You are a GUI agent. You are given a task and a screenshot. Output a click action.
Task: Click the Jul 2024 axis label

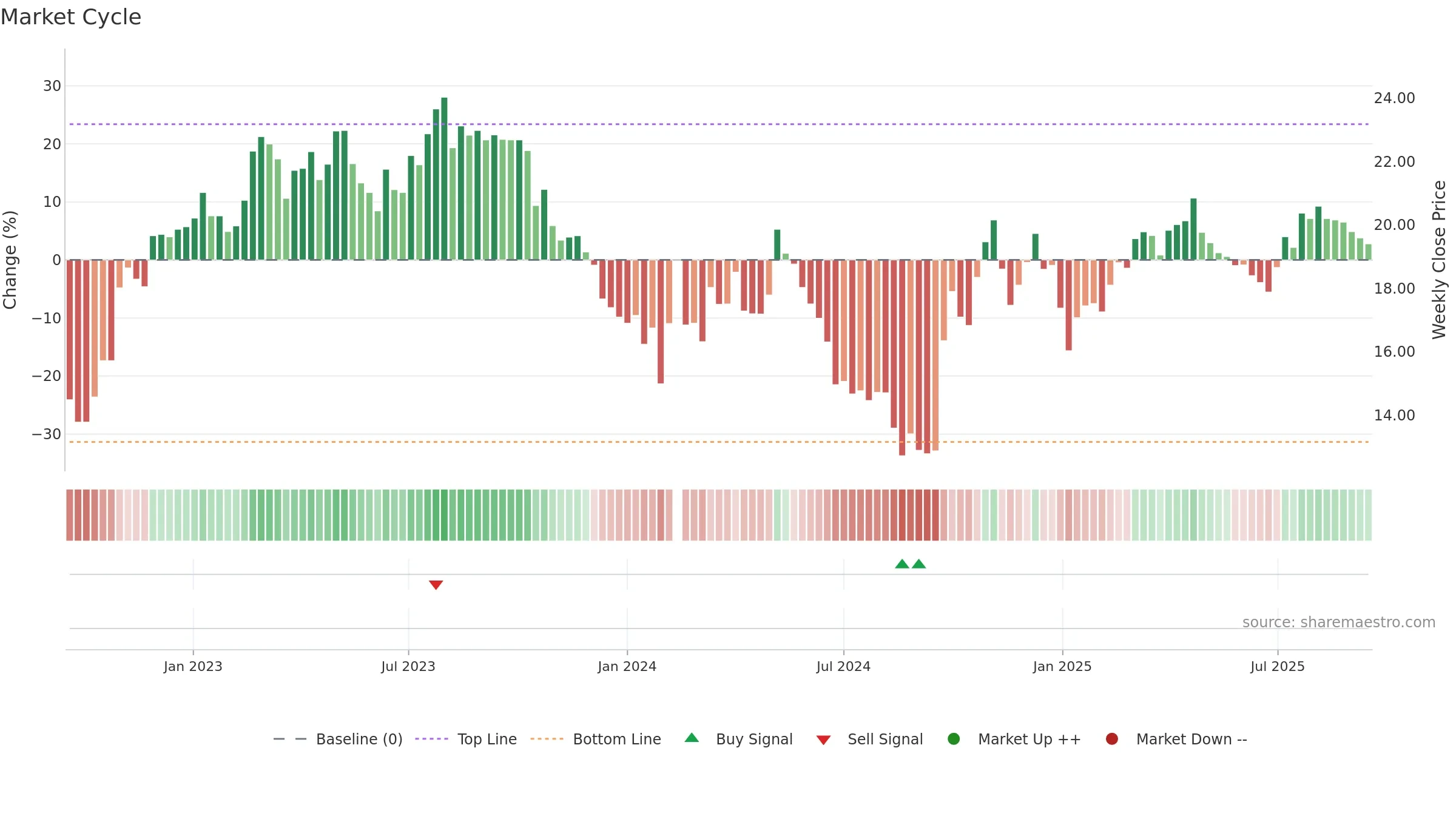(x=843, y=667)
